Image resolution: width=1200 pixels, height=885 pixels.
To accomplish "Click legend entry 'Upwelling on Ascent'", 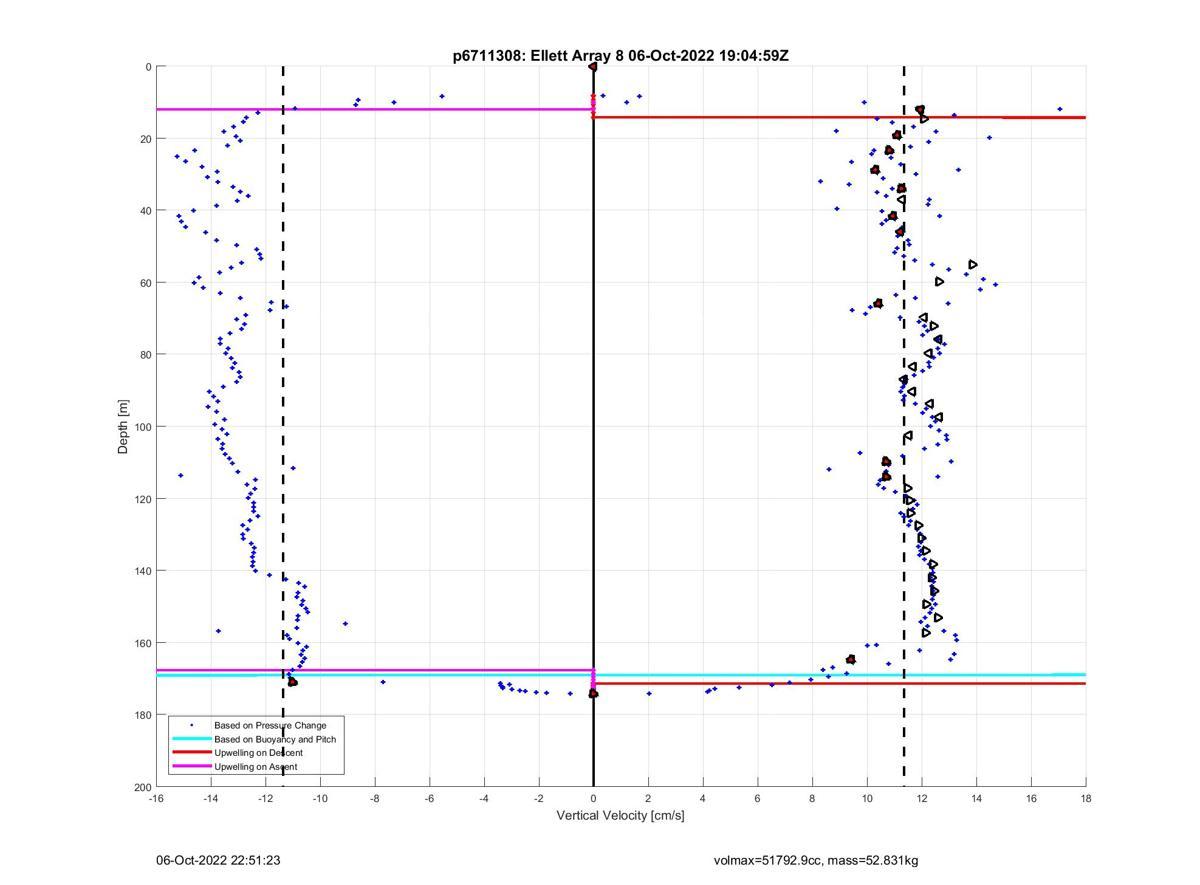I will click(255, 767).
